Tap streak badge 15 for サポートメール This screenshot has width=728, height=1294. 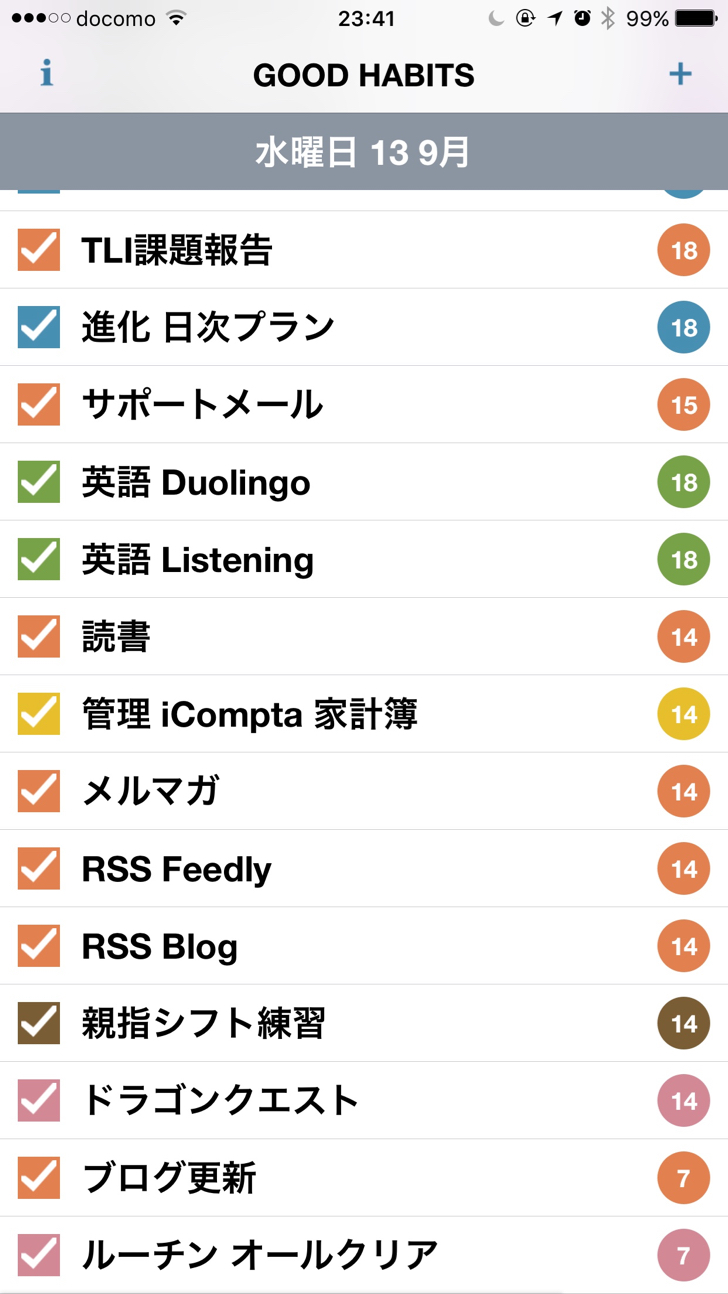[x=684, y=405]
